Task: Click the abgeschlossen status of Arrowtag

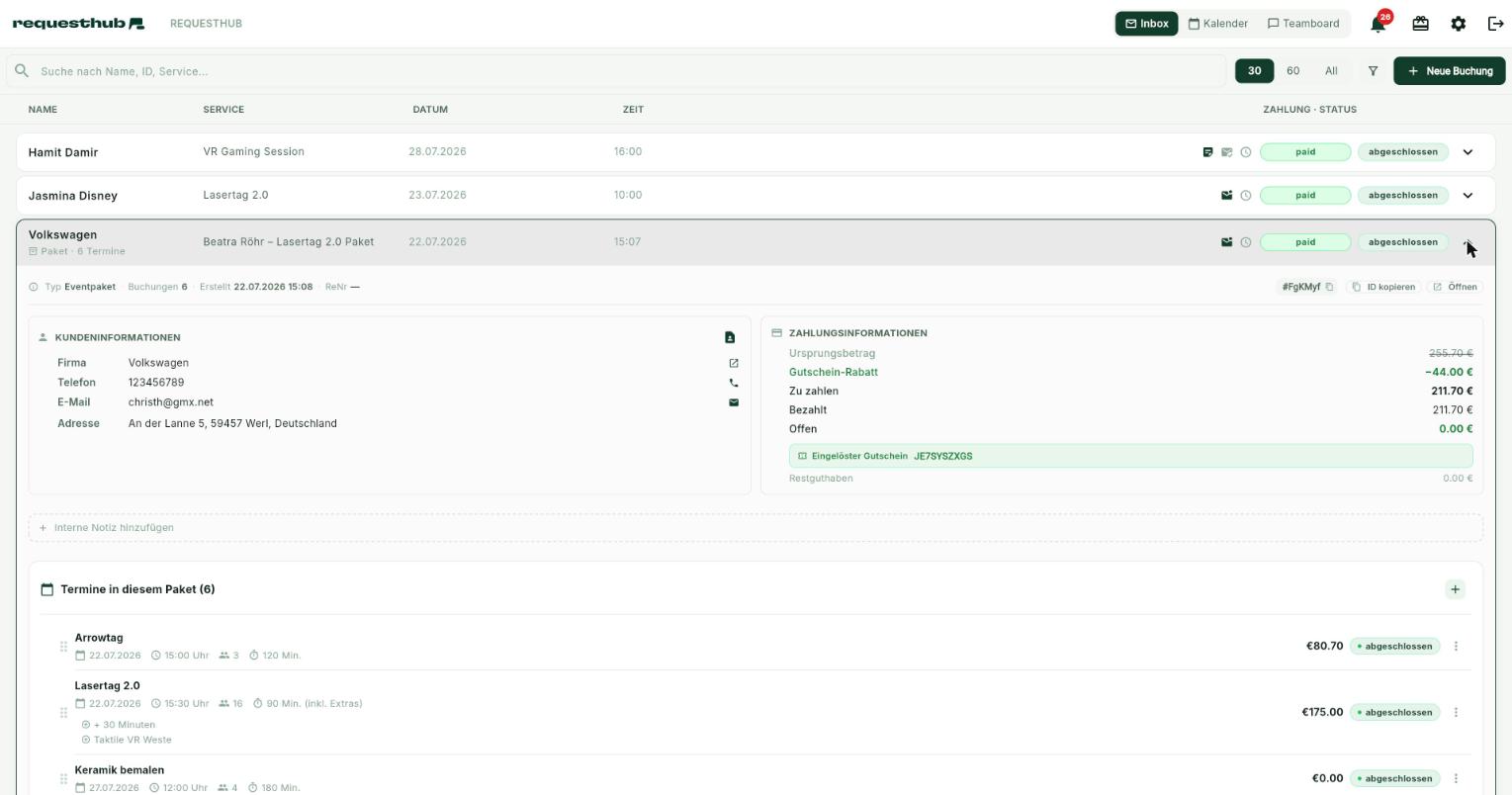Action: coord(1395,647)
